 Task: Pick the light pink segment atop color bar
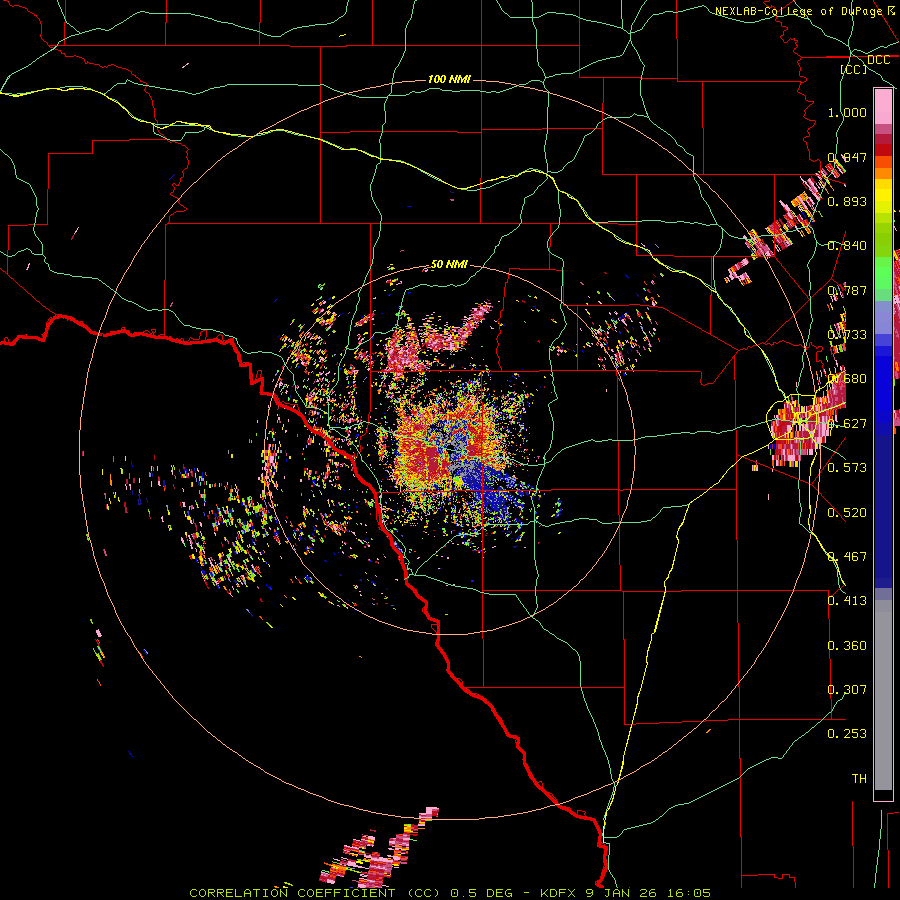[883, 107]
